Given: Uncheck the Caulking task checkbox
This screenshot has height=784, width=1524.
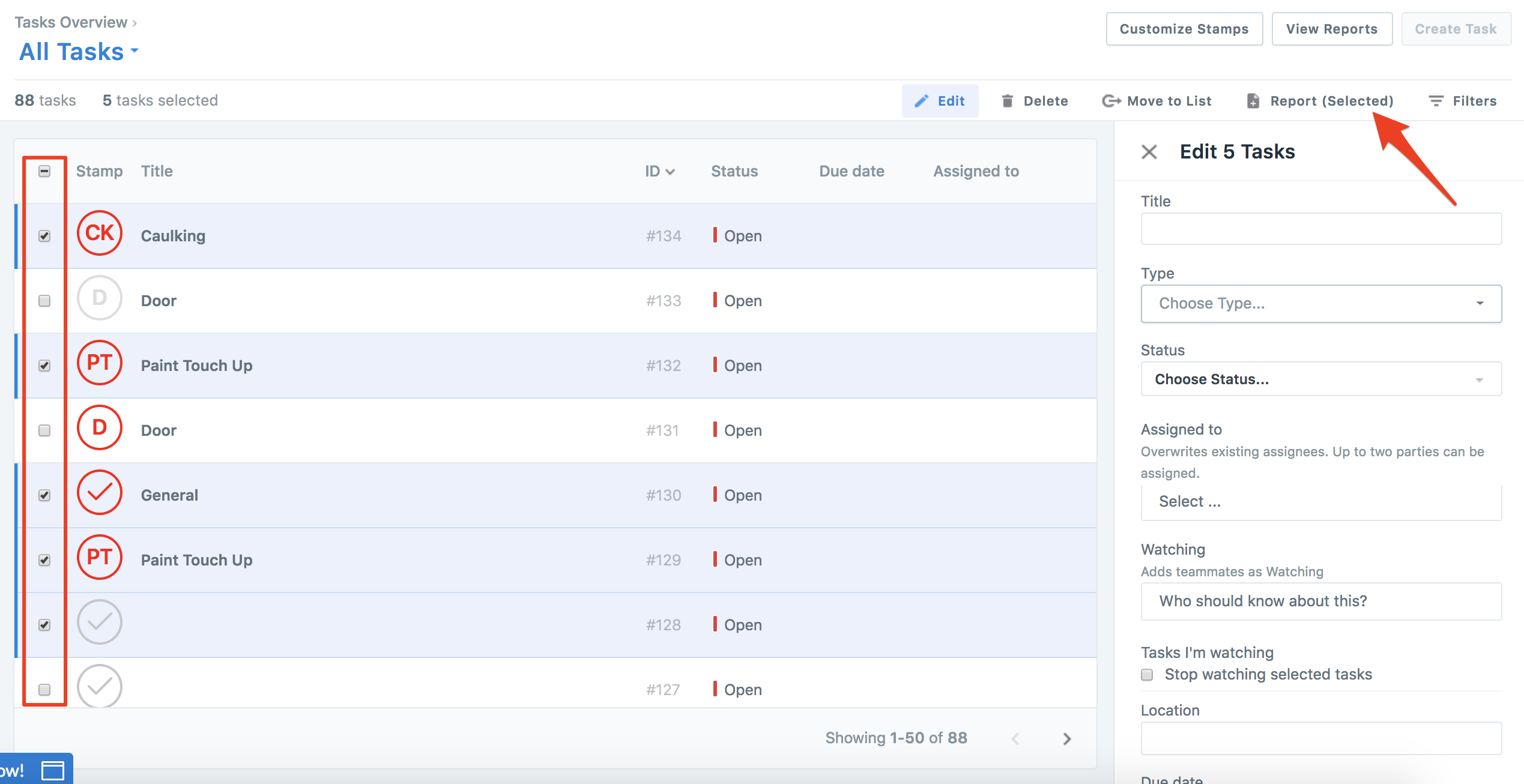Looking at the screenshot, I should pos(44,236).
